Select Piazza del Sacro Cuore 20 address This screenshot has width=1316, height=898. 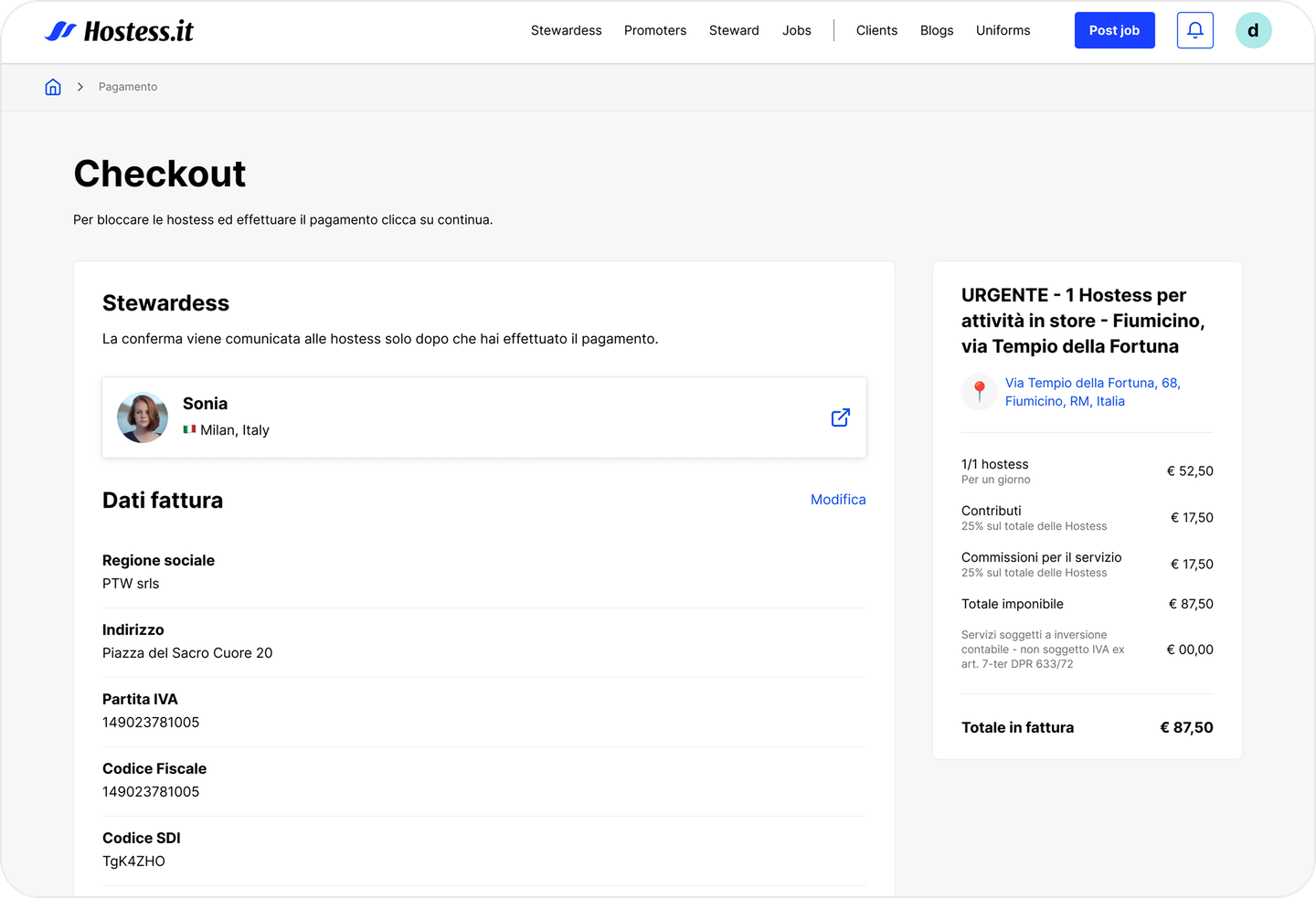pos(187,653)
